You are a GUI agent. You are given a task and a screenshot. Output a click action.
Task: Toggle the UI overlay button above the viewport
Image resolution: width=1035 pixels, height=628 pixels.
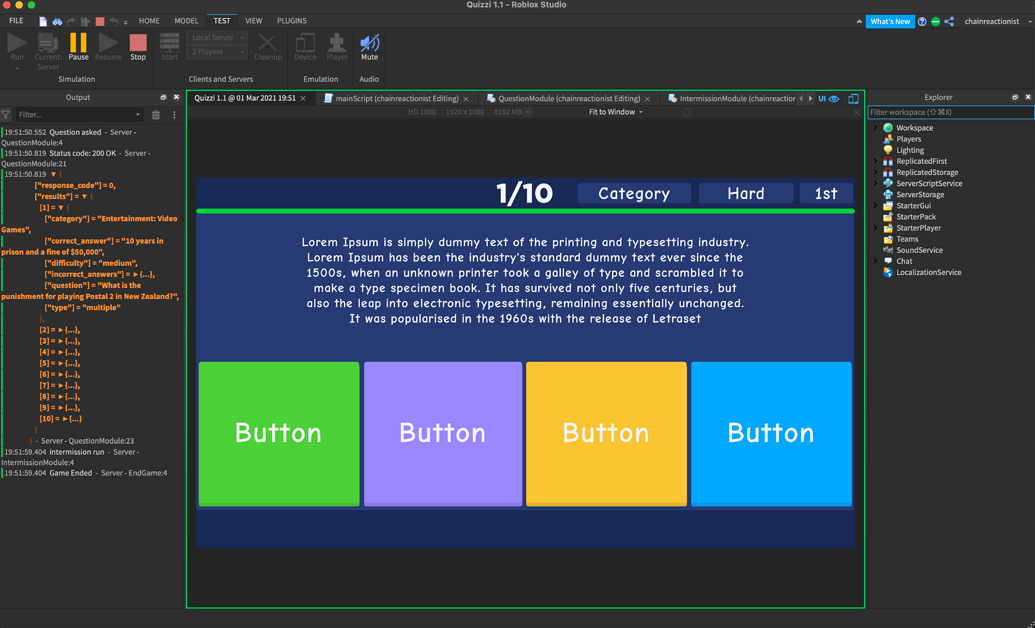tap(822, 98)
